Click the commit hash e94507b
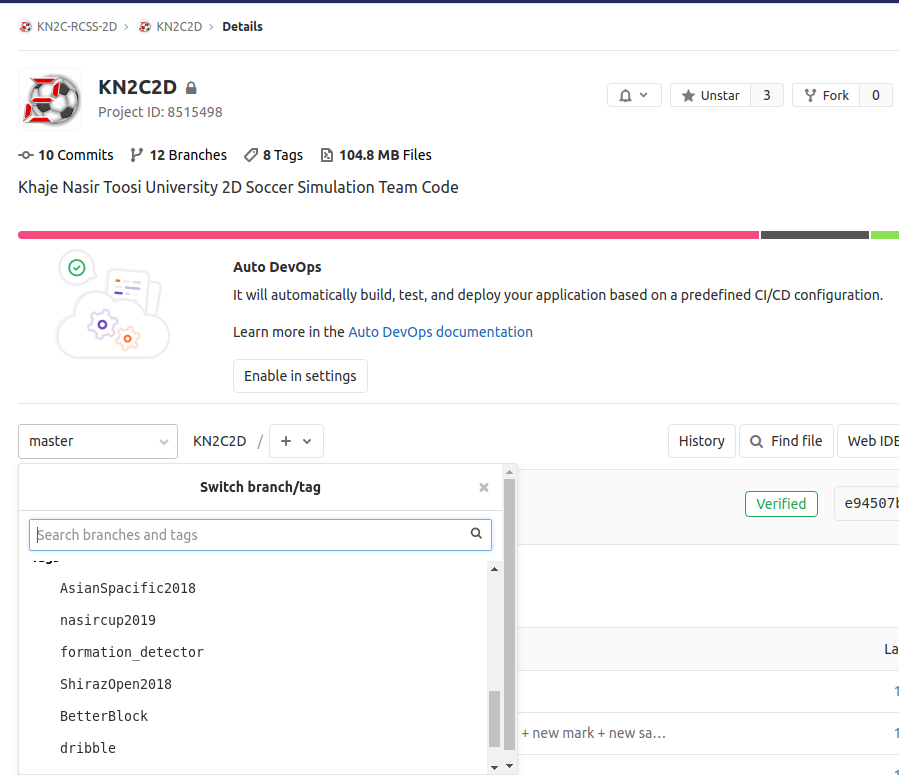899x775 pixels. [x=871, y=503]
